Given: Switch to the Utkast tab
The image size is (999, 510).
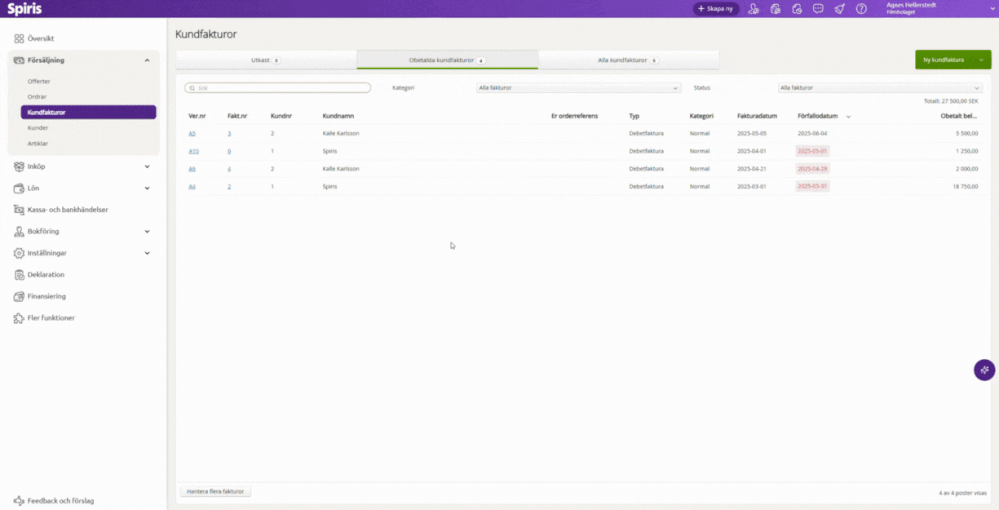Looking at the screenshot, I should pos(265,60).
